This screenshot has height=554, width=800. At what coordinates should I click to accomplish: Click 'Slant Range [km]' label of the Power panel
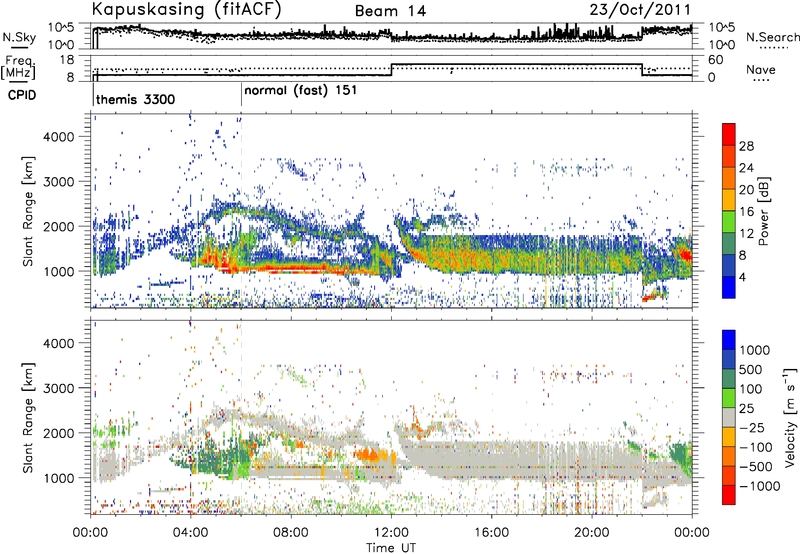coord(28,211)
